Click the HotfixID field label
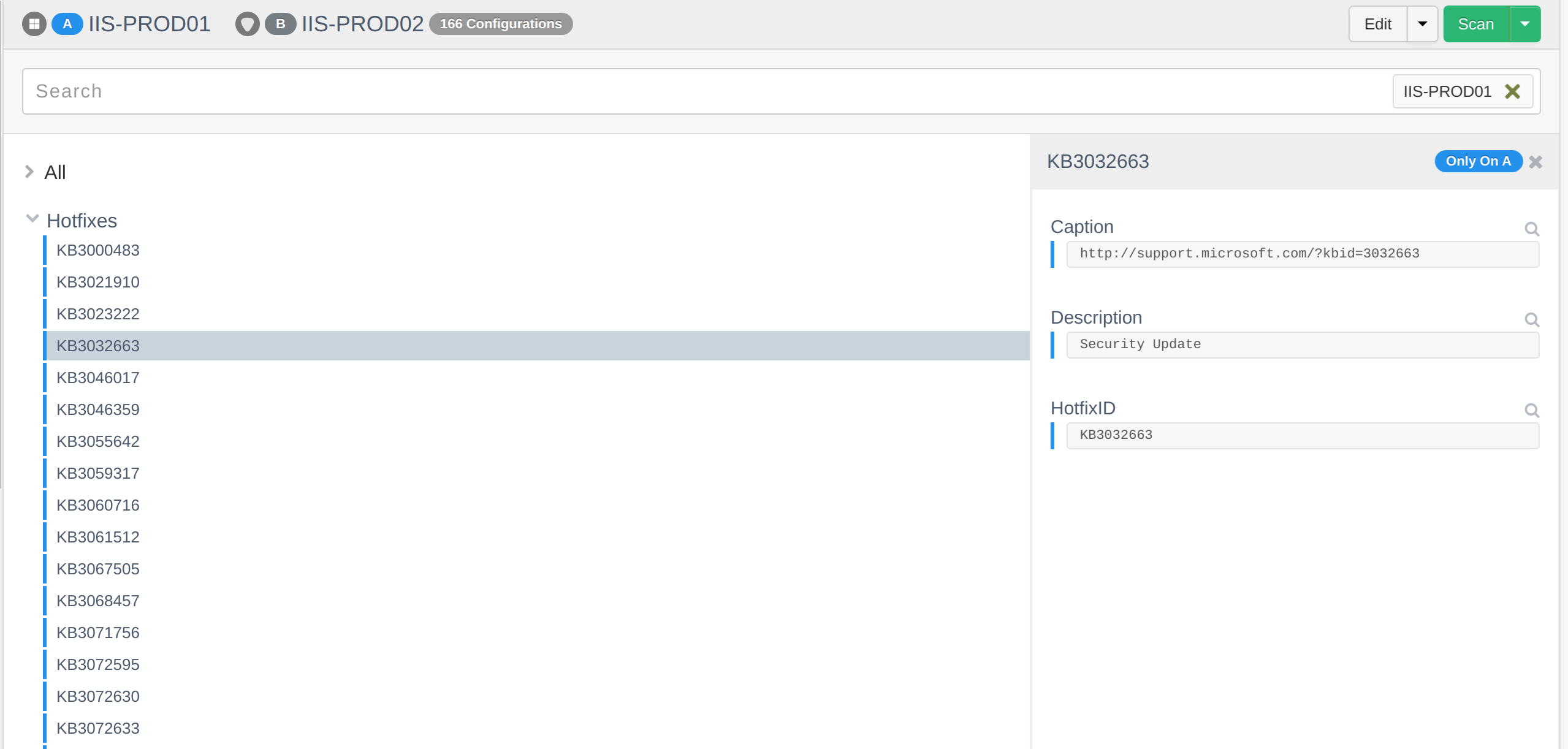The height and width of the screenshot is (749, 1568). point(1083,408)
